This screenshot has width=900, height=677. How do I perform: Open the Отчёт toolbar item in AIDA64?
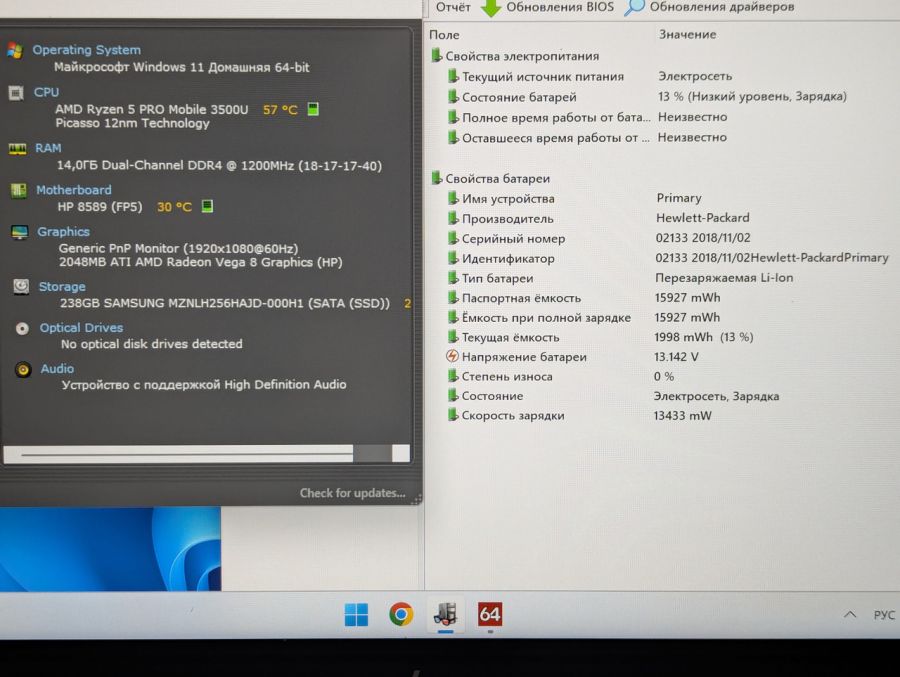(453, 7)
